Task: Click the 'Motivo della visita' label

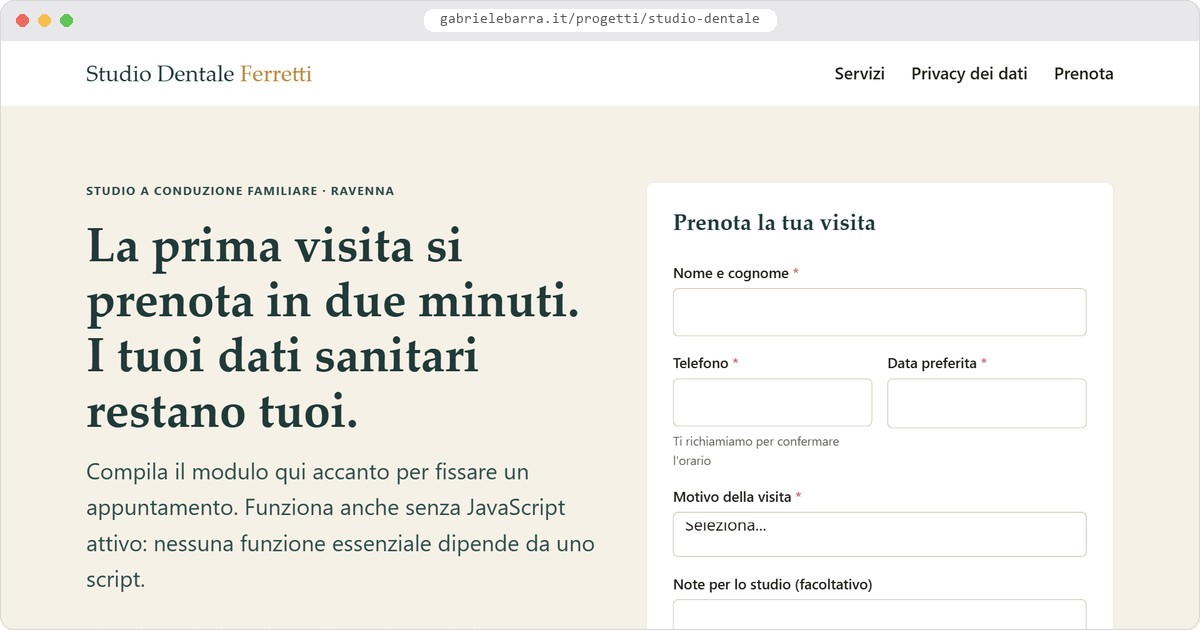Action: click(x=732, y=497)
